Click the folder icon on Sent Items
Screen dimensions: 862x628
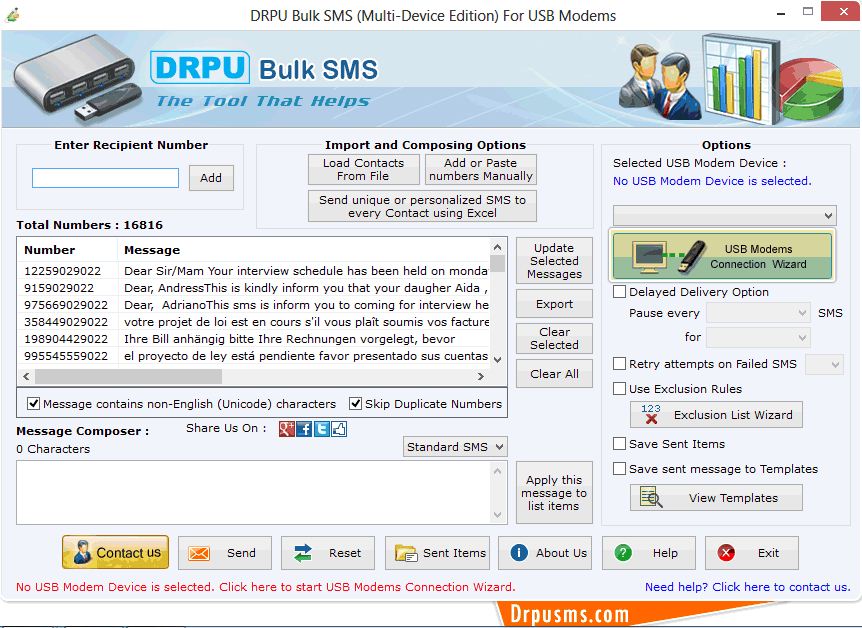[x=406, y=553]
